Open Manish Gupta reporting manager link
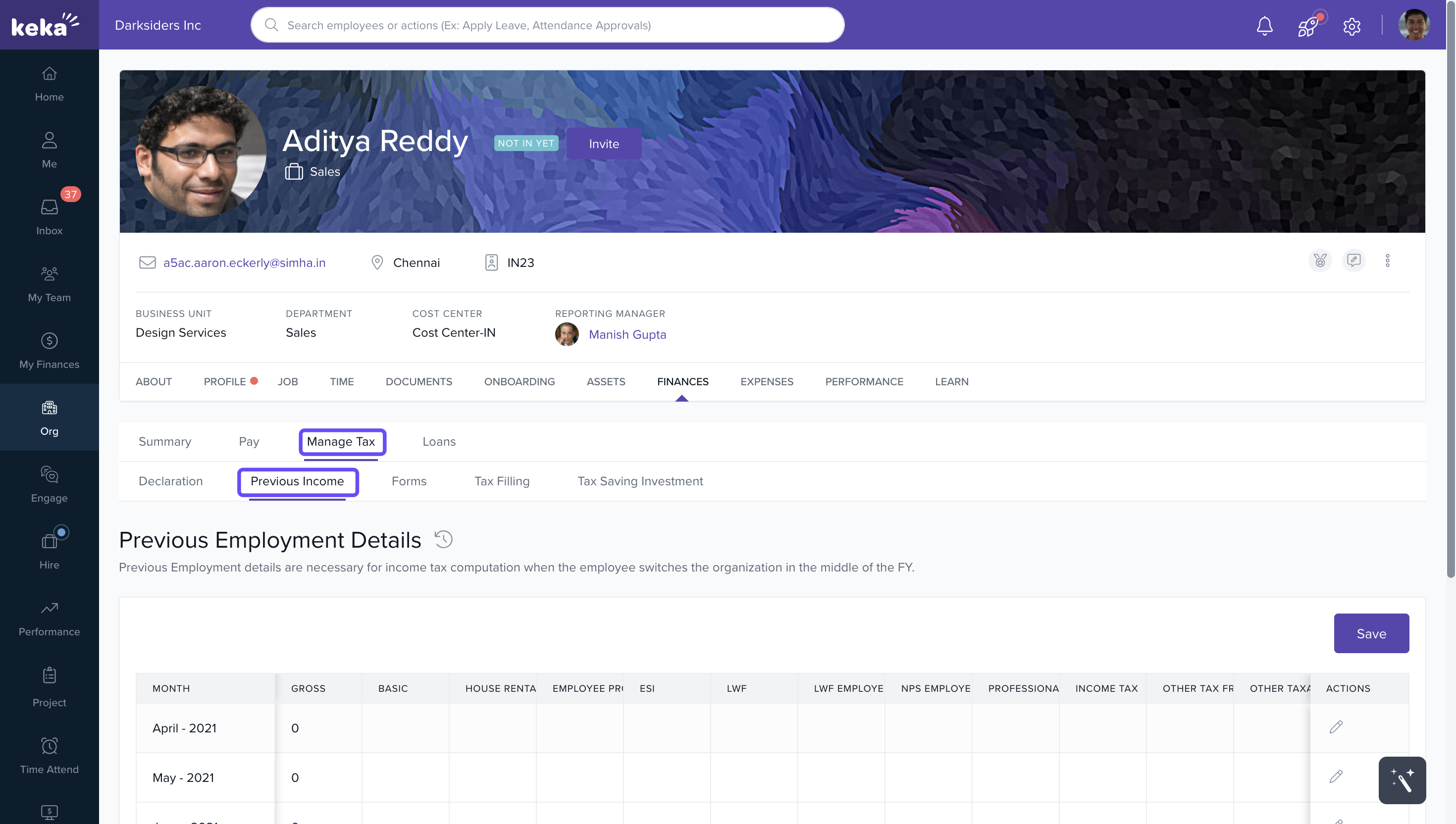This screenshot has width=1456, height=824. [627, 334]
